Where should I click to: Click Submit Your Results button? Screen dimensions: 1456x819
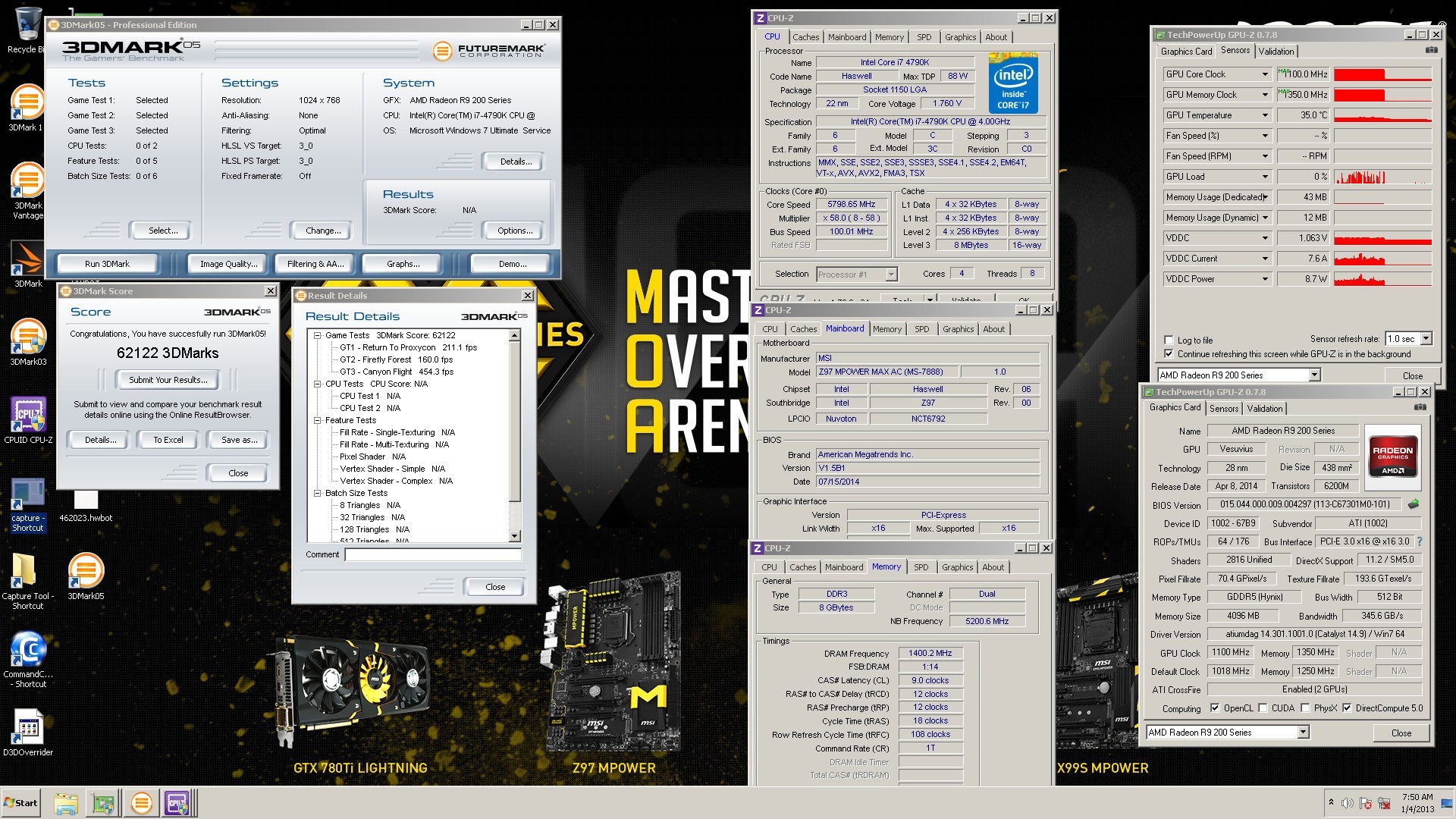coord(168,380)
